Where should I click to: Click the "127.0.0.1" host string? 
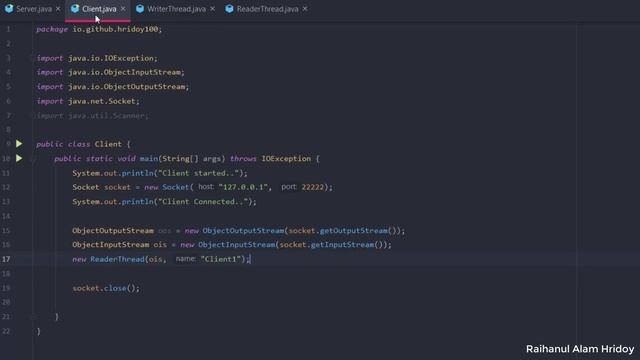click(243, 187)
